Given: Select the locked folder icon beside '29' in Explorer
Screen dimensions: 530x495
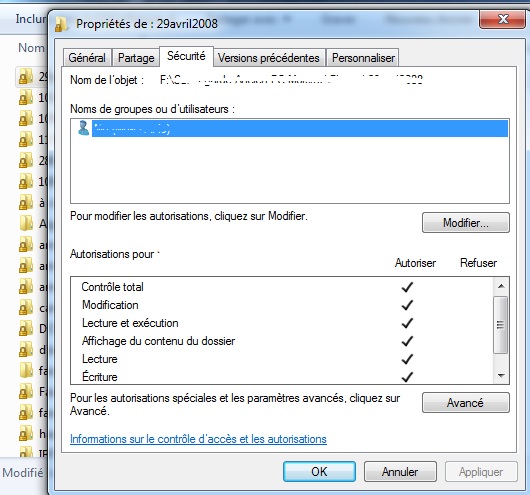Looking at the screenshot, I should (26, 76).
